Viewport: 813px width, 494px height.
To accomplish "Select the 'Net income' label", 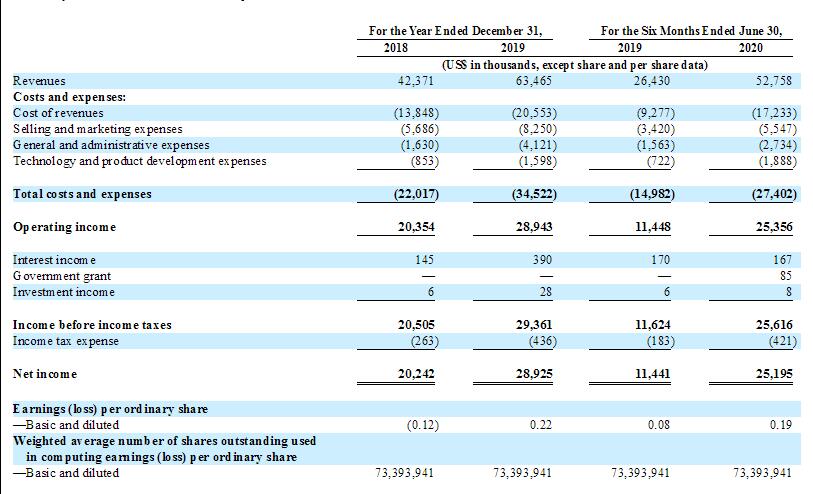I will click(x=45, y=374).
